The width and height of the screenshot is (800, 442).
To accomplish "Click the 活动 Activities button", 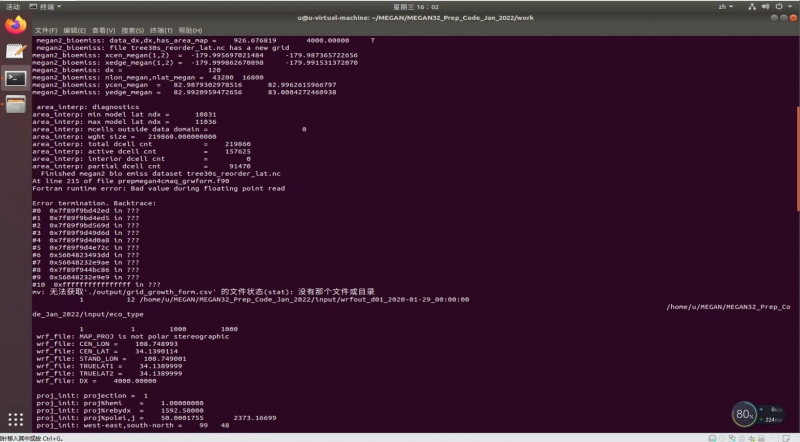I will pyautogui.click(x=13, y=6).
